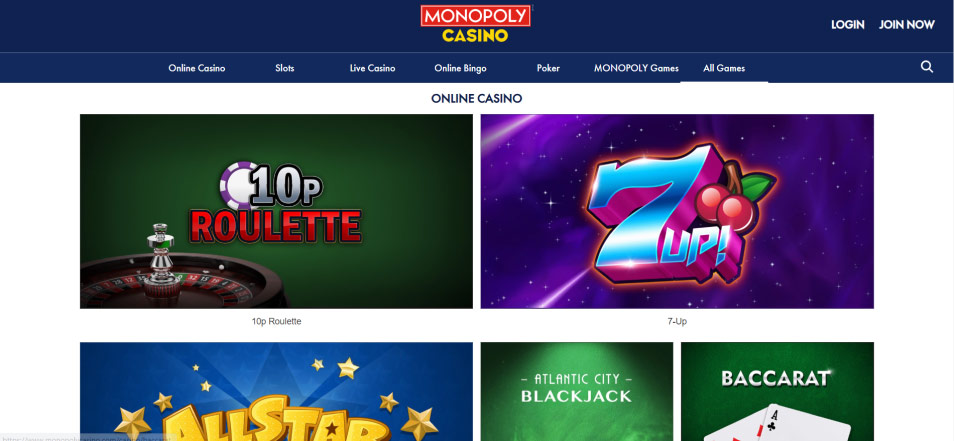954x441 pixels.
Task: Click the Monopoly Casino logo
Action: [476, 24]
